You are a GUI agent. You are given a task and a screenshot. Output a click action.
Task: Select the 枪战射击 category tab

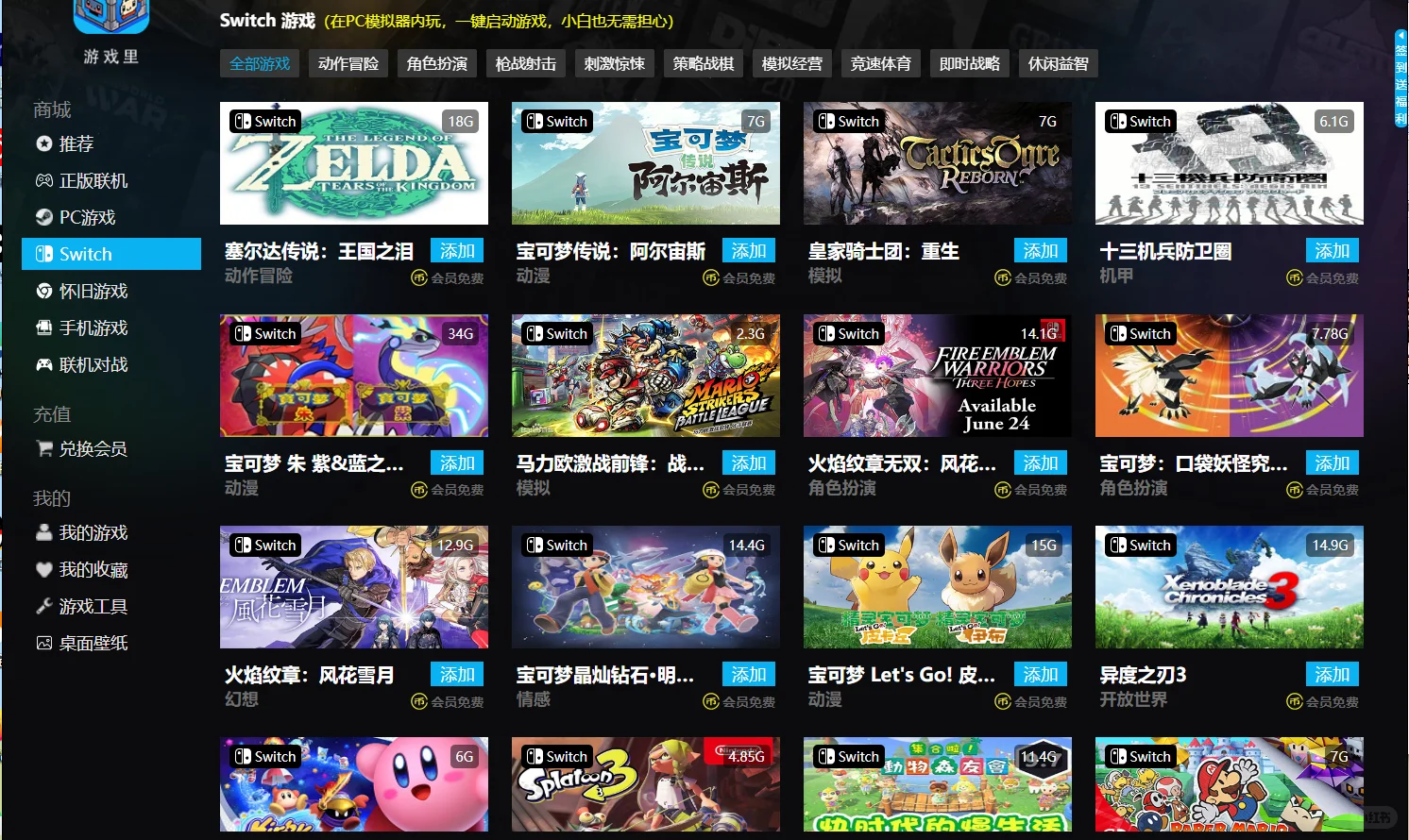tap(526, 63)
